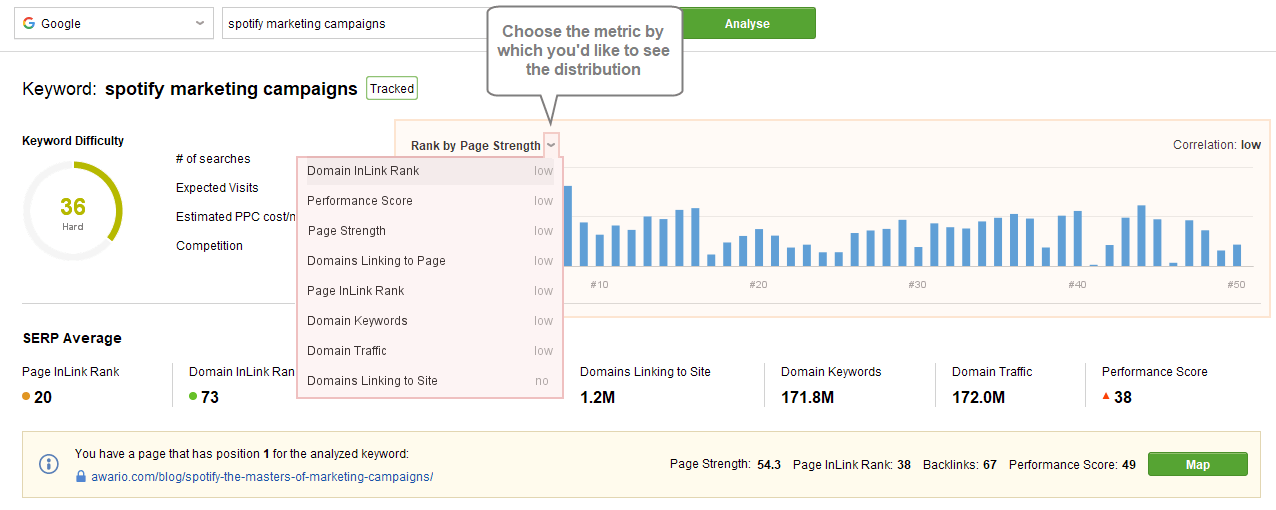Click the Domain Keywords value 171.8M
This screenshot has width=1276, height=510.
point(807,397)
